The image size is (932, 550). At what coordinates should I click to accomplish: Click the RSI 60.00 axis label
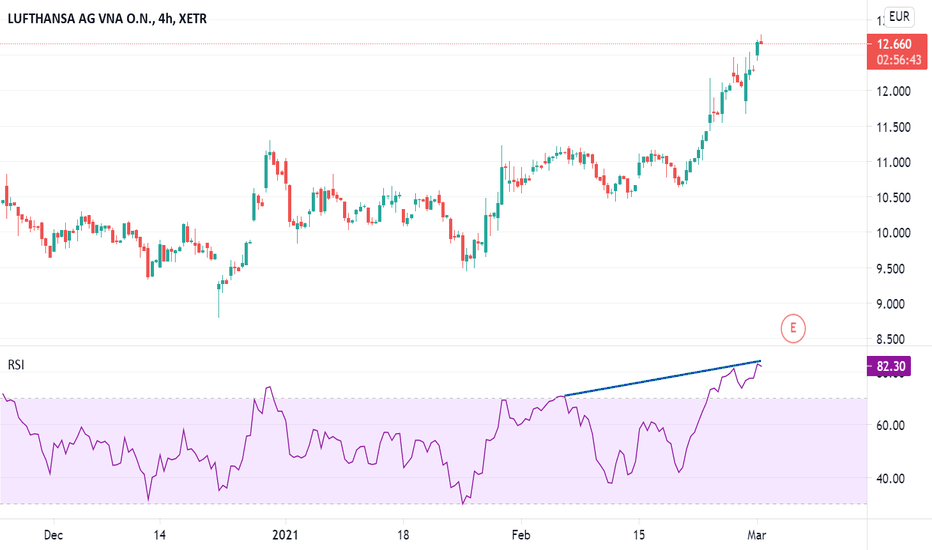tap(890, 425)
